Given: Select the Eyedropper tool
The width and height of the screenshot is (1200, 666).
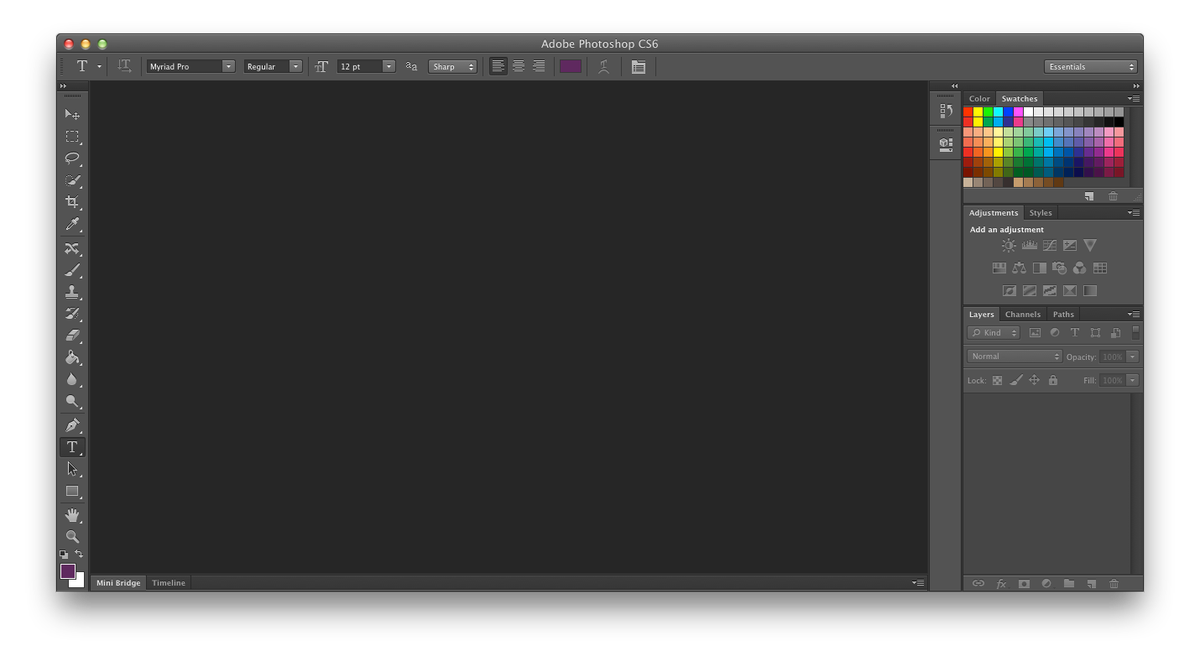Looking at the screenshot, I should coord(72,224).
